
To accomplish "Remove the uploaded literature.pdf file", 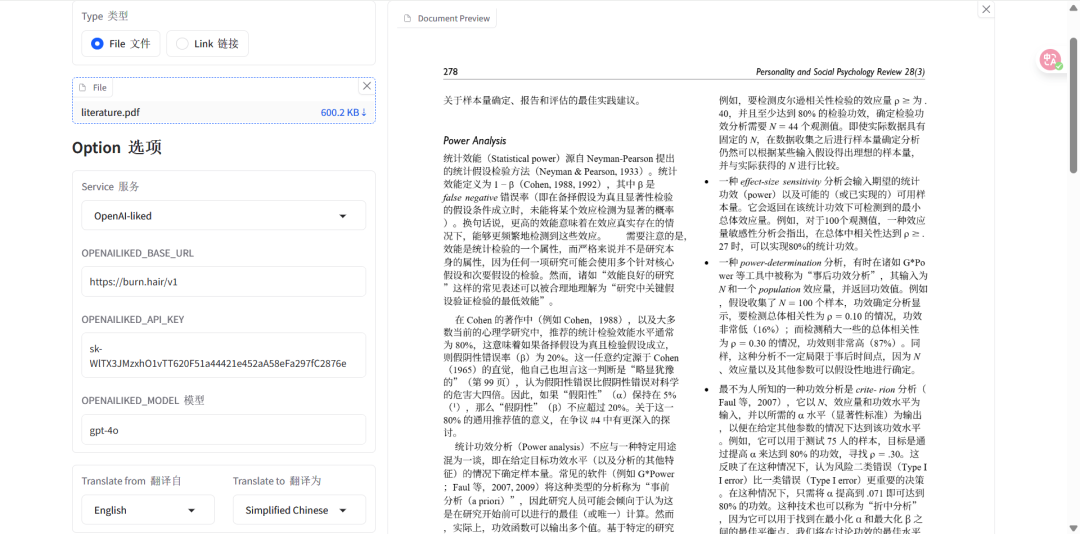I will 367,87.
